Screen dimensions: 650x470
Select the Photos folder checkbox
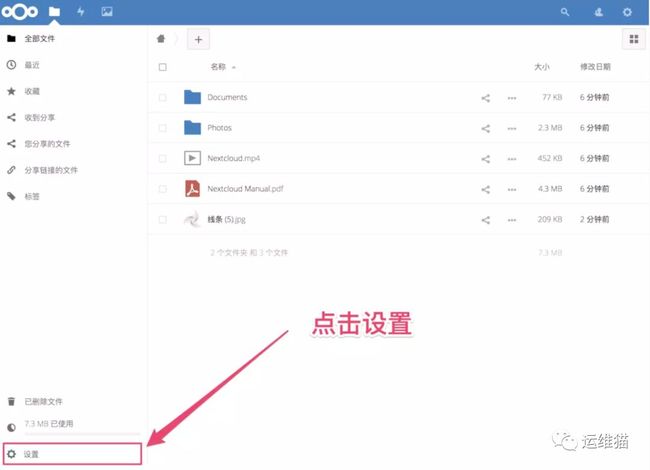[x=162, y=128]
